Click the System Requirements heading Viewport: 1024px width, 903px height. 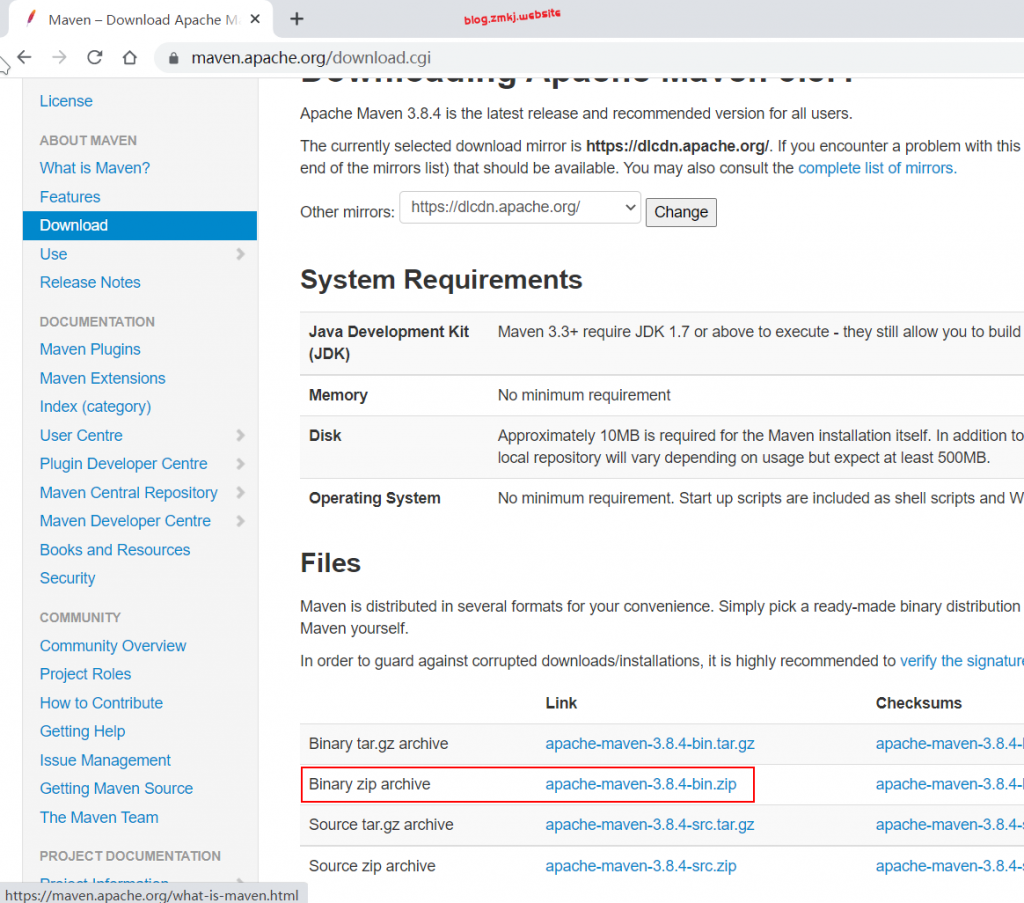click(x=441, y=280)
